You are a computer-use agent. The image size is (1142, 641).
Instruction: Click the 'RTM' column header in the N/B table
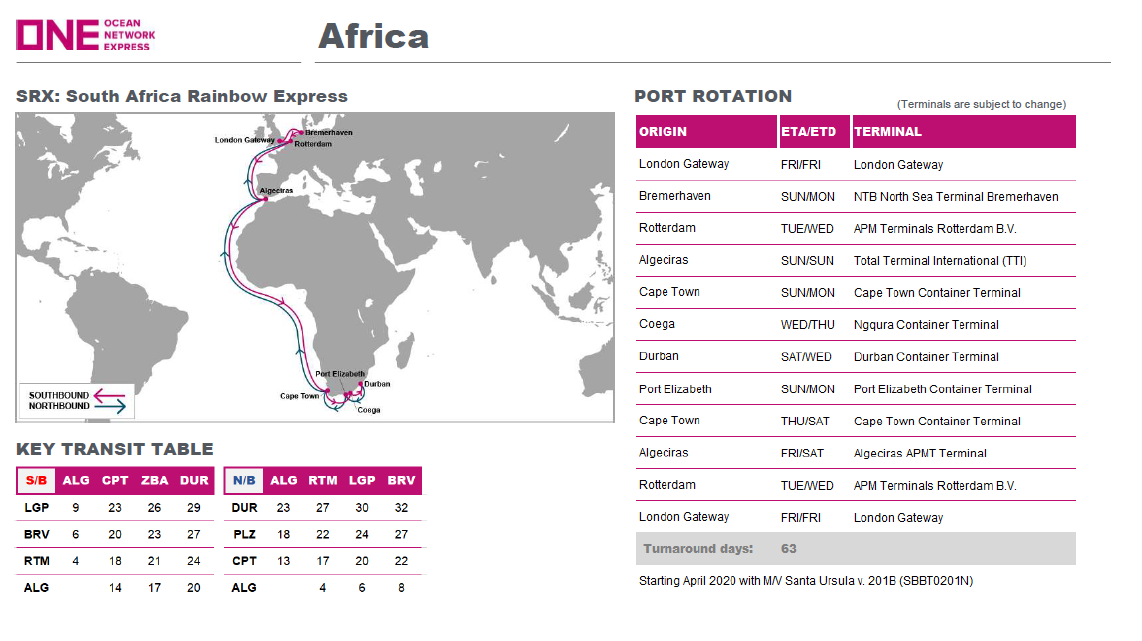[x=323, y=481]
